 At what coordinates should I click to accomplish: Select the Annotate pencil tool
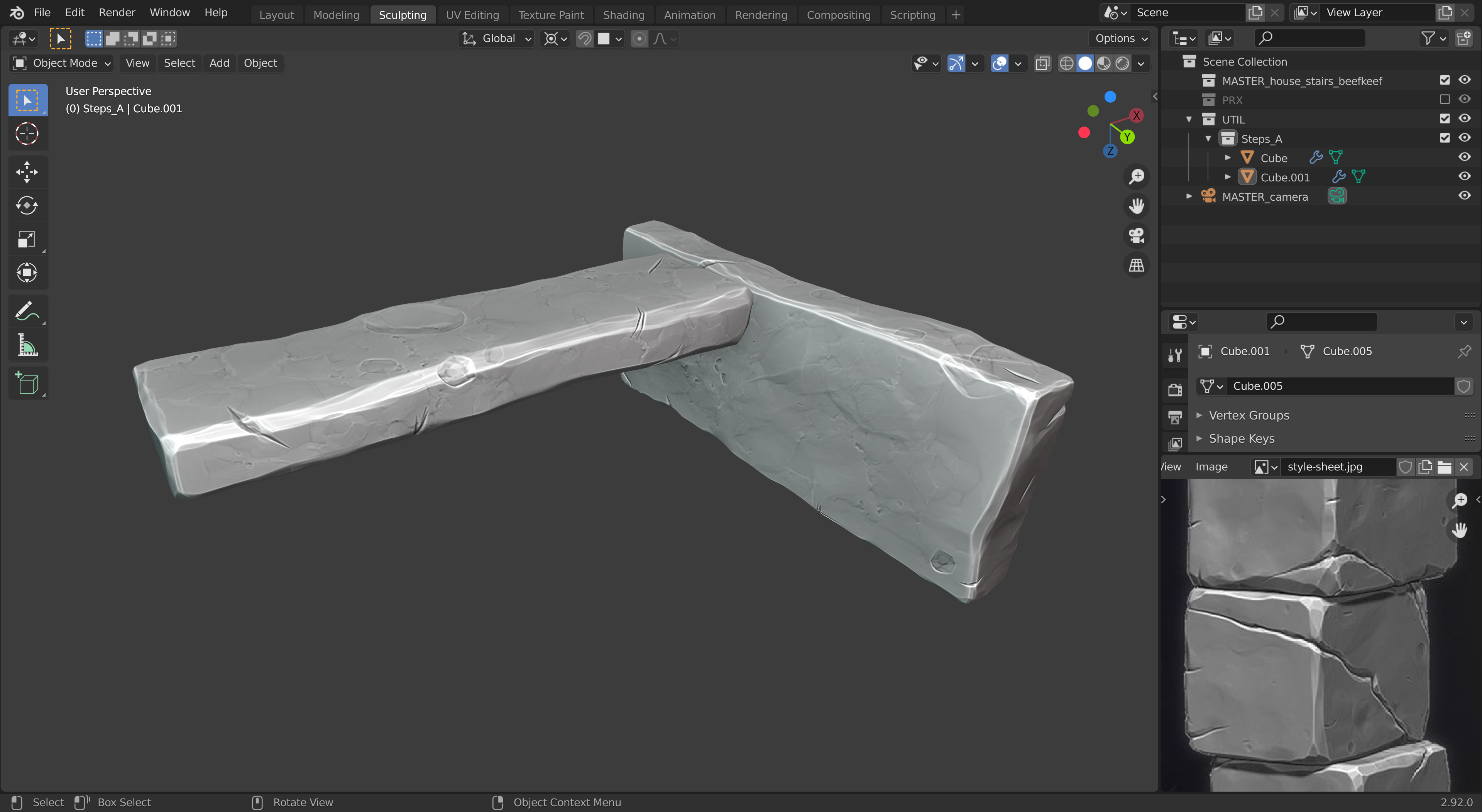tap(27, 311)
